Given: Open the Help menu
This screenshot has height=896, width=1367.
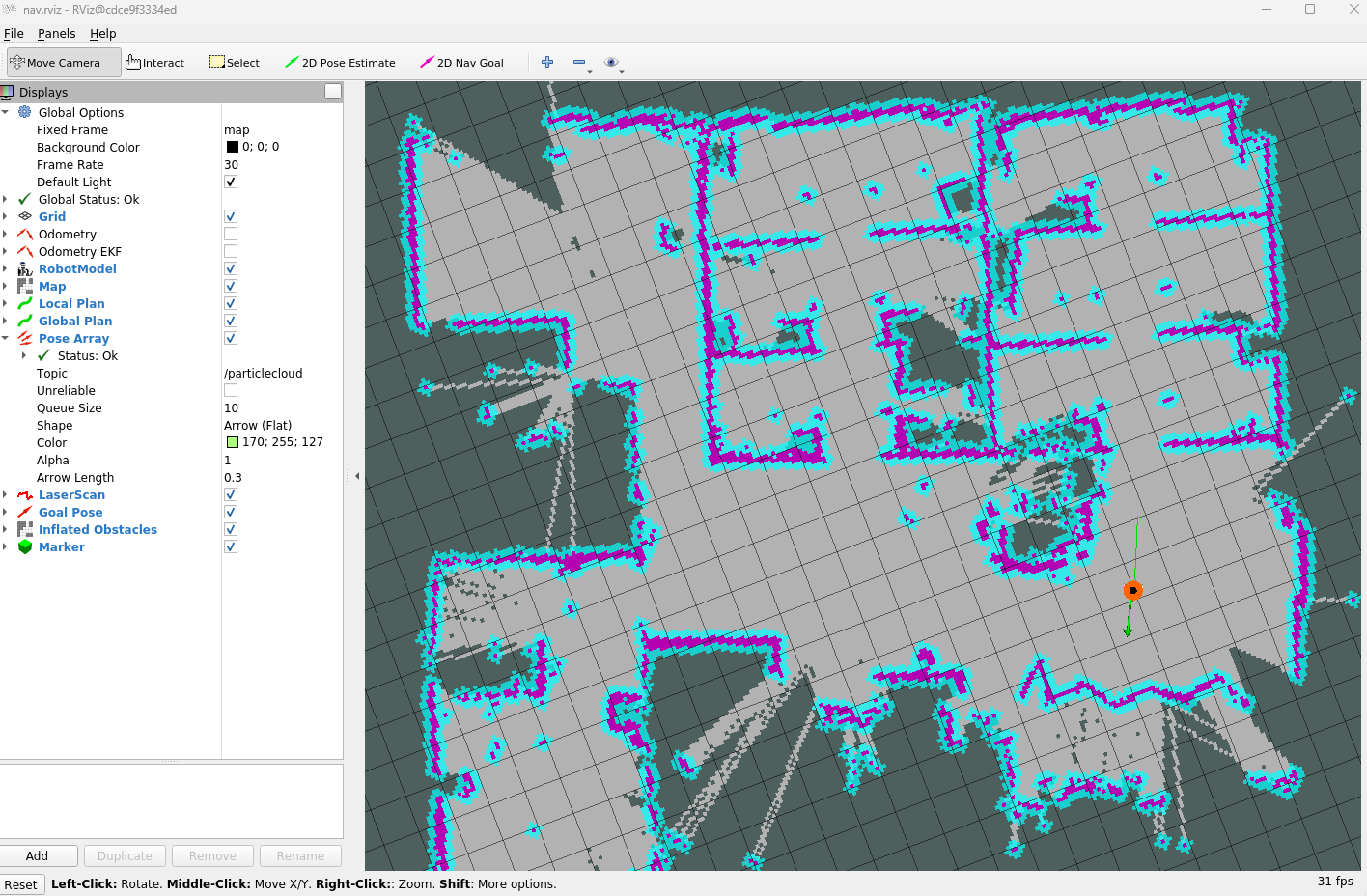Looking at the screenshot, I should [103, 33].
